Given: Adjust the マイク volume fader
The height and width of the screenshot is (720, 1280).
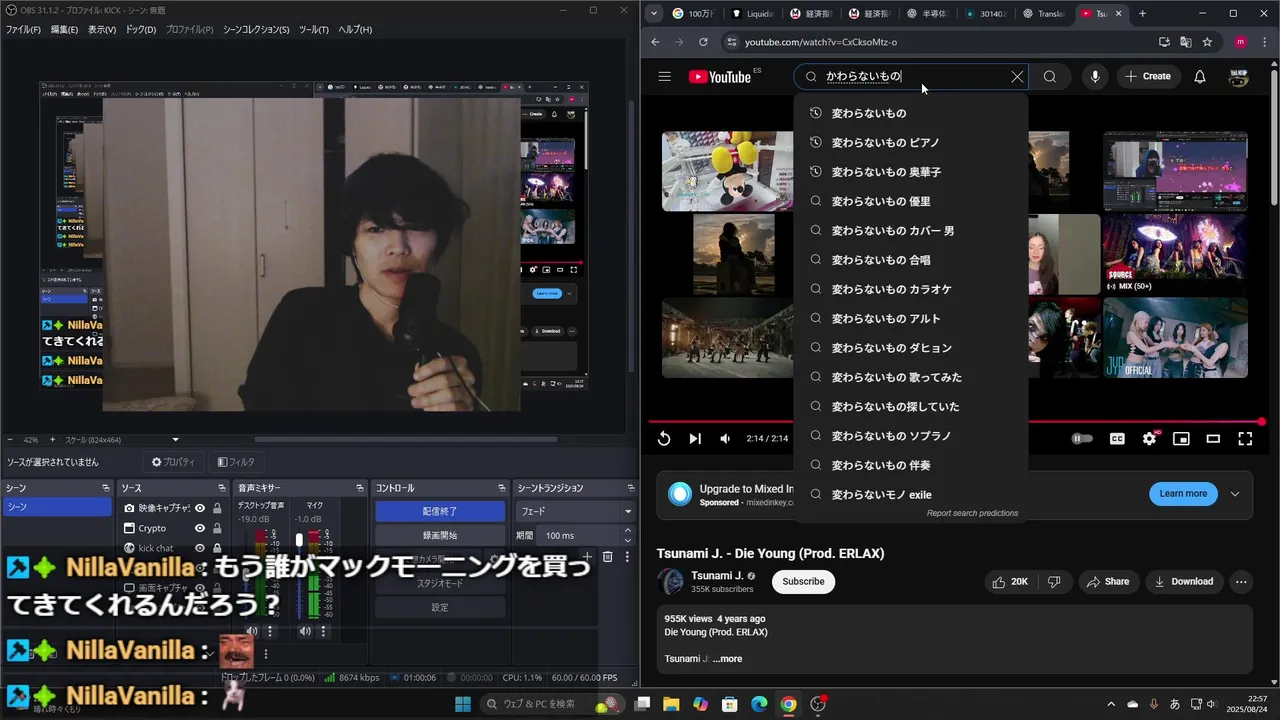Looking at the screenshot, I should [x=299, y=540].
